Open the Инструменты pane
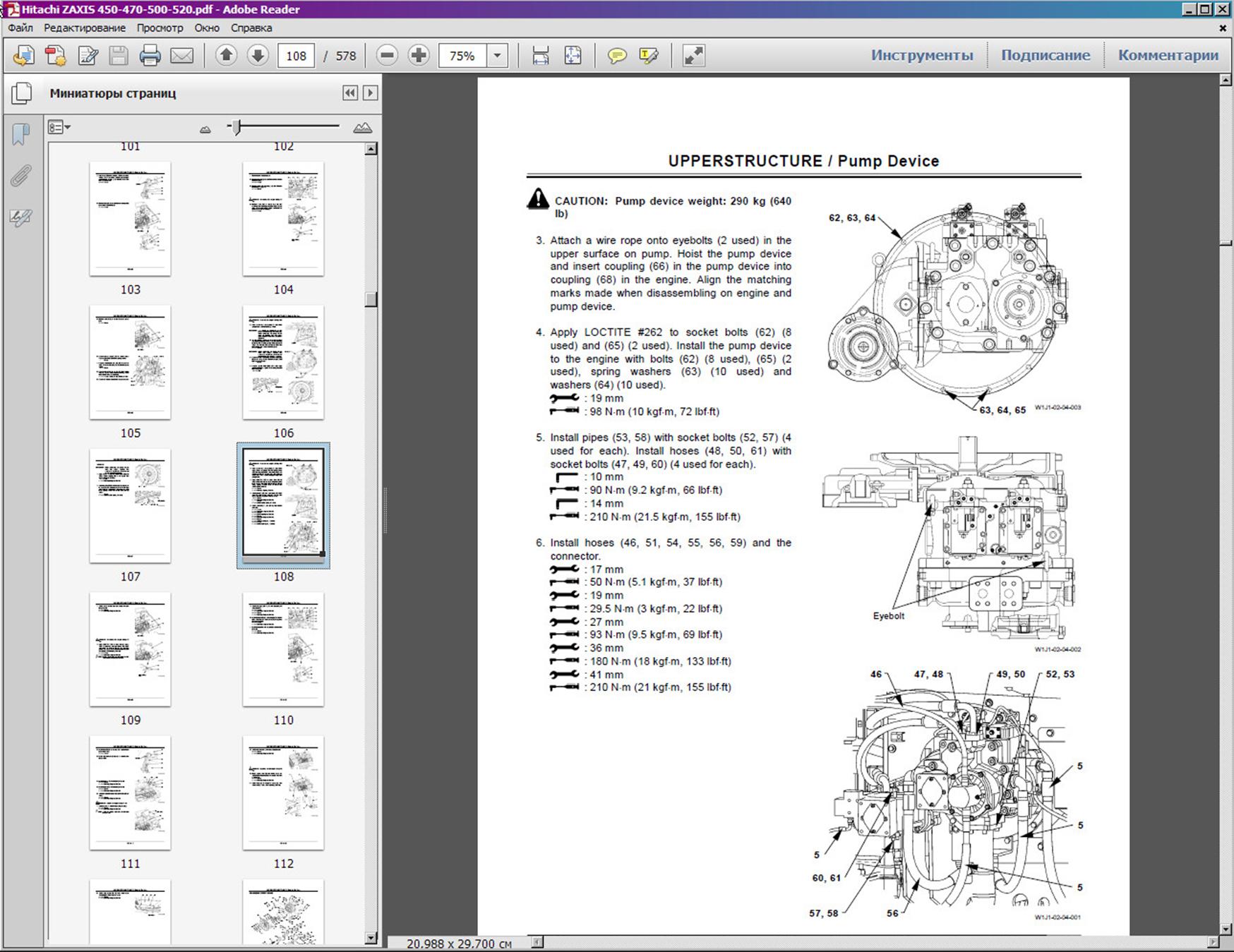The height and width of the screenshot is (952, 1234). pos(922,55)
